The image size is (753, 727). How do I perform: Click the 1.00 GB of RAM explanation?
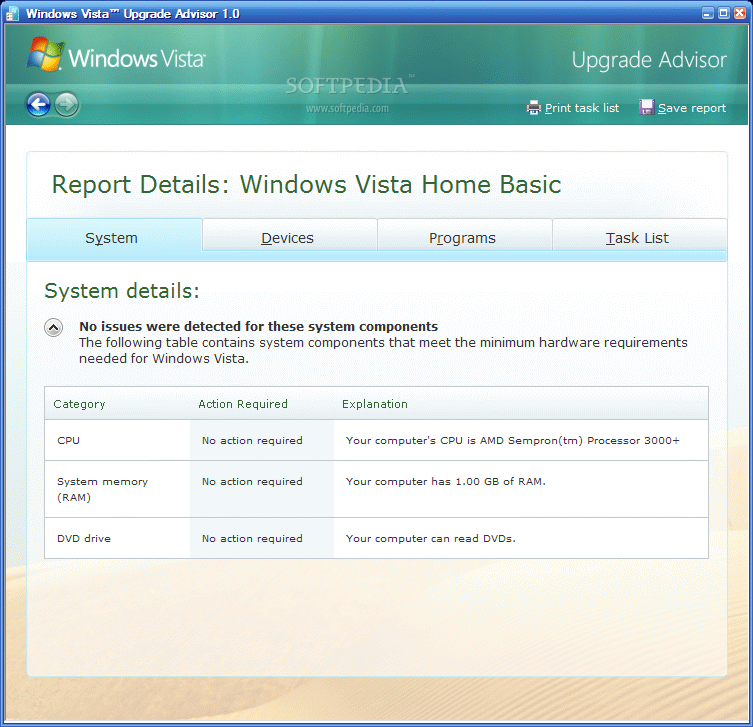point(446,481)
